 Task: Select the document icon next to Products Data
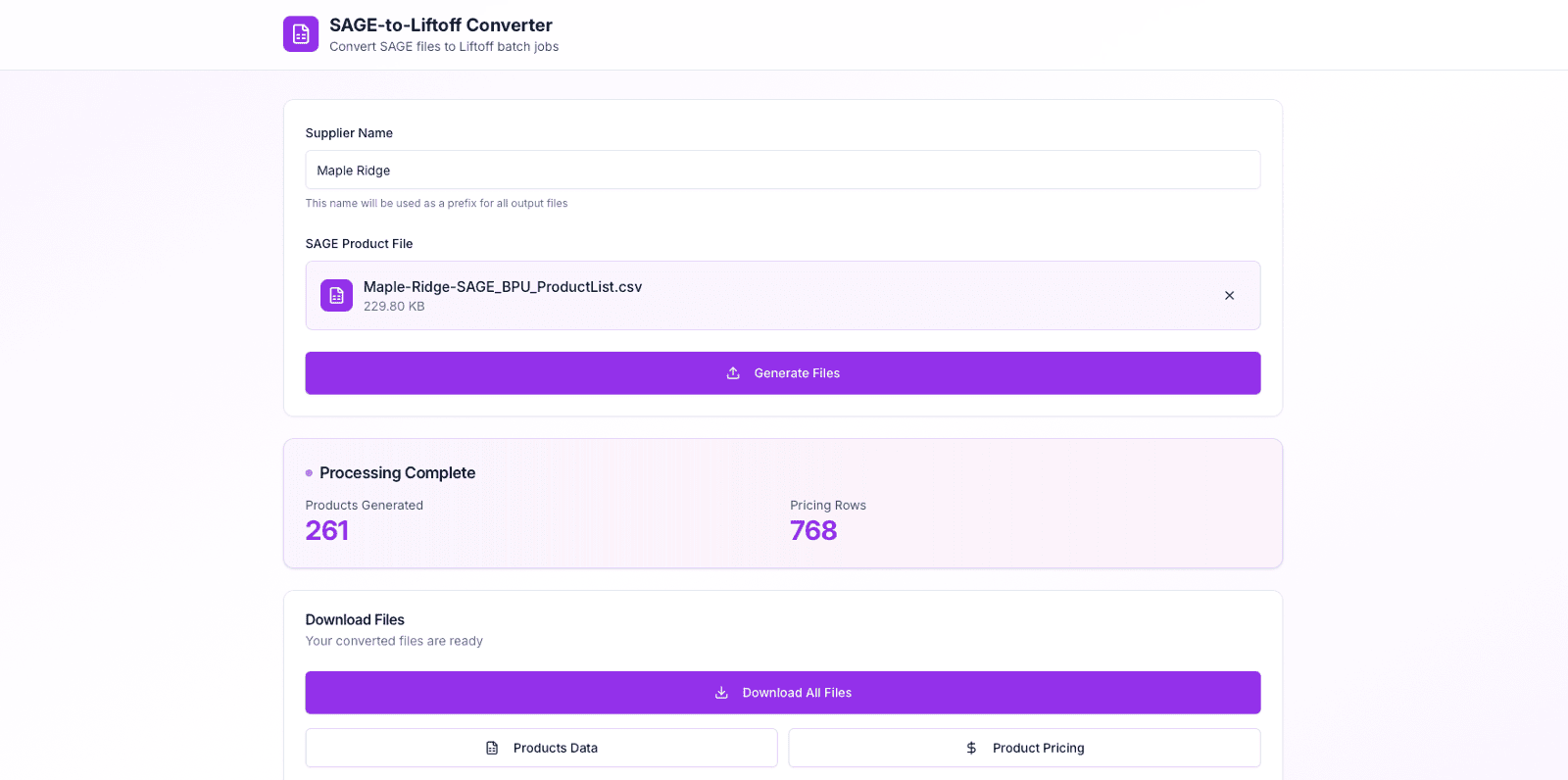[x=492, y=747]
